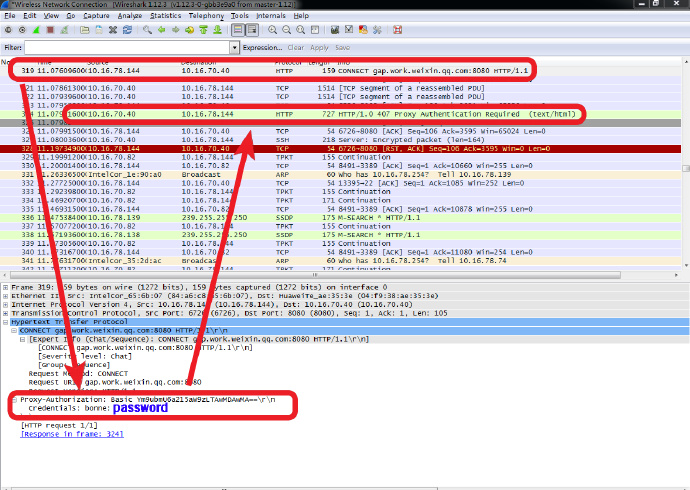Stop the running capture (red square)
Image resolution: width=690 pixels, height=490 pixels.
coord(50,30)
